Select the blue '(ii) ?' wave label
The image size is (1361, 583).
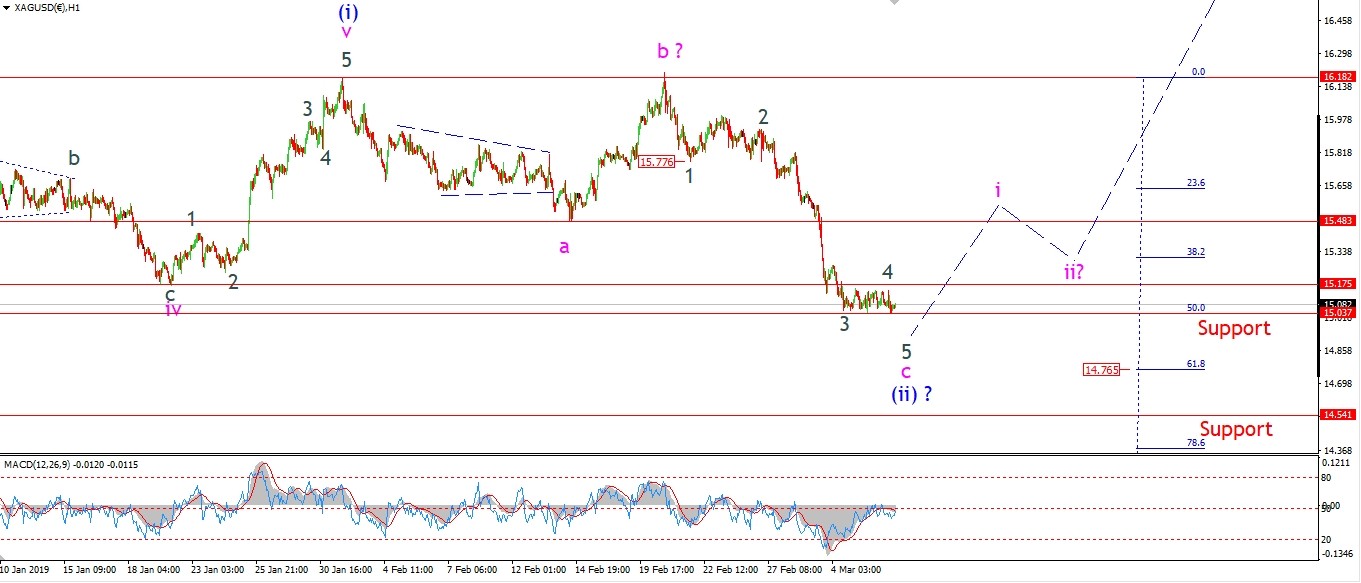[911, 395]
